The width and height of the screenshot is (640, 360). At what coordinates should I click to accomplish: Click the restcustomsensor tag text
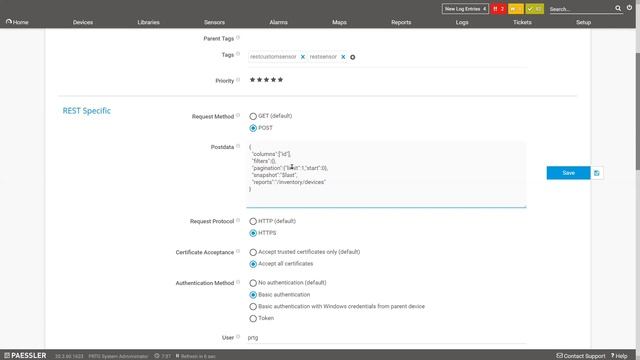273,57
